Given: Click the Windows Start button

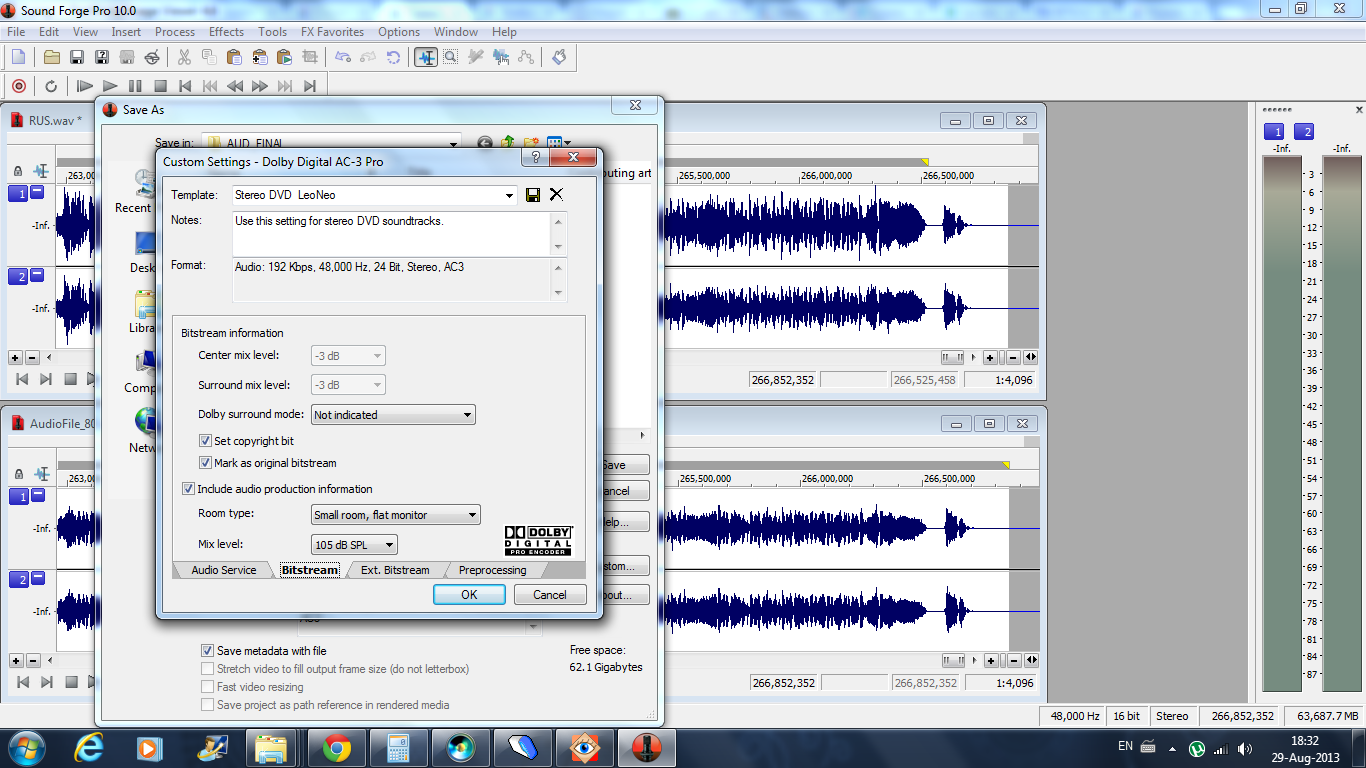Looking at the screenshot, I should 28,747.
